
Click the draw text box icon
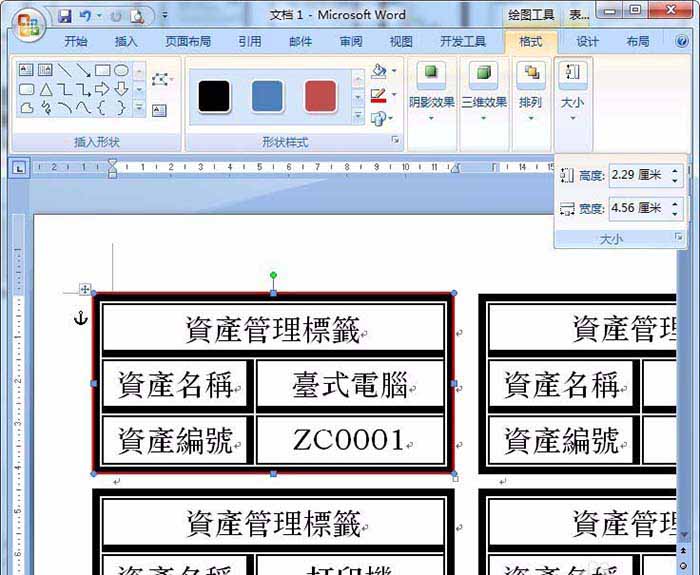[x=159, y=110]
